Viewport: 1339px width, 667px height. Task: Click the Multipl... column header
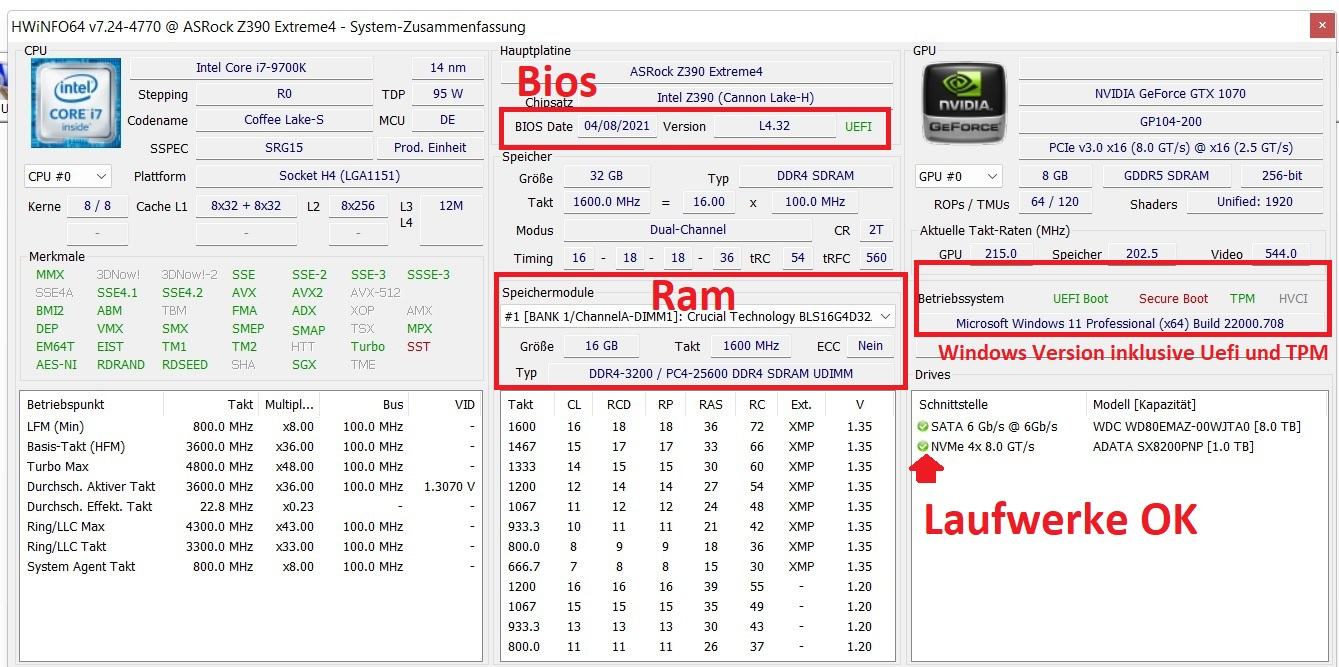click(289, 405)
